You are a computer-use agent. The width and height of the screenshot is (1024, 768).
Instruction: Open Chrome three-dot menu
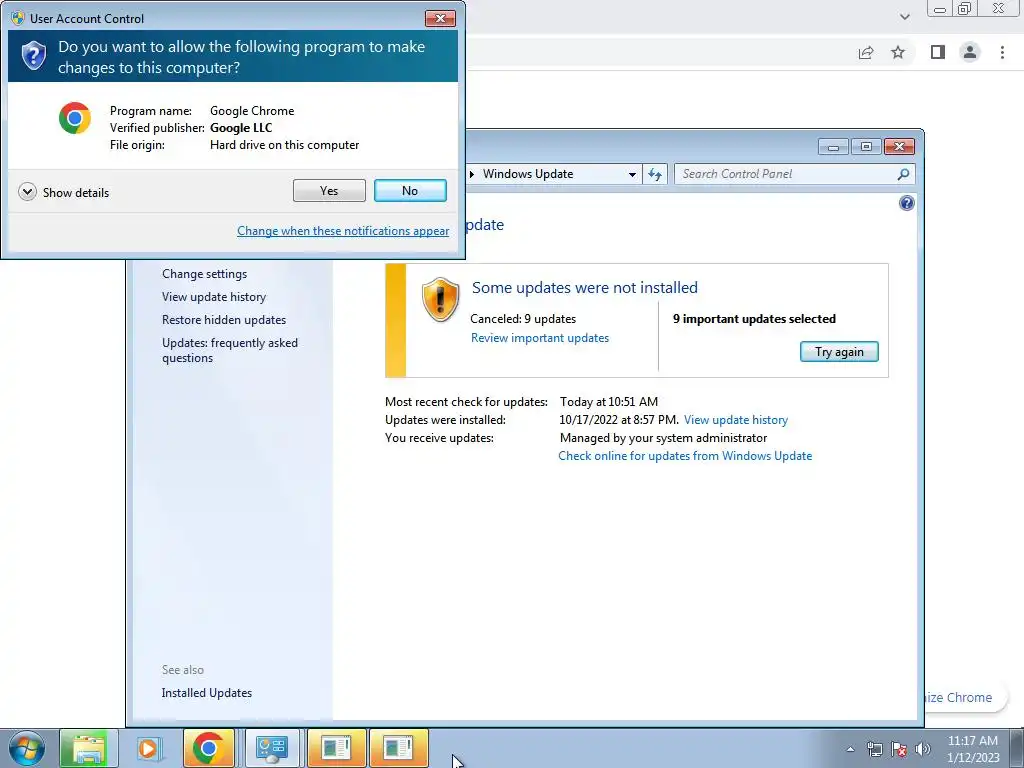tap(1002, 52)
